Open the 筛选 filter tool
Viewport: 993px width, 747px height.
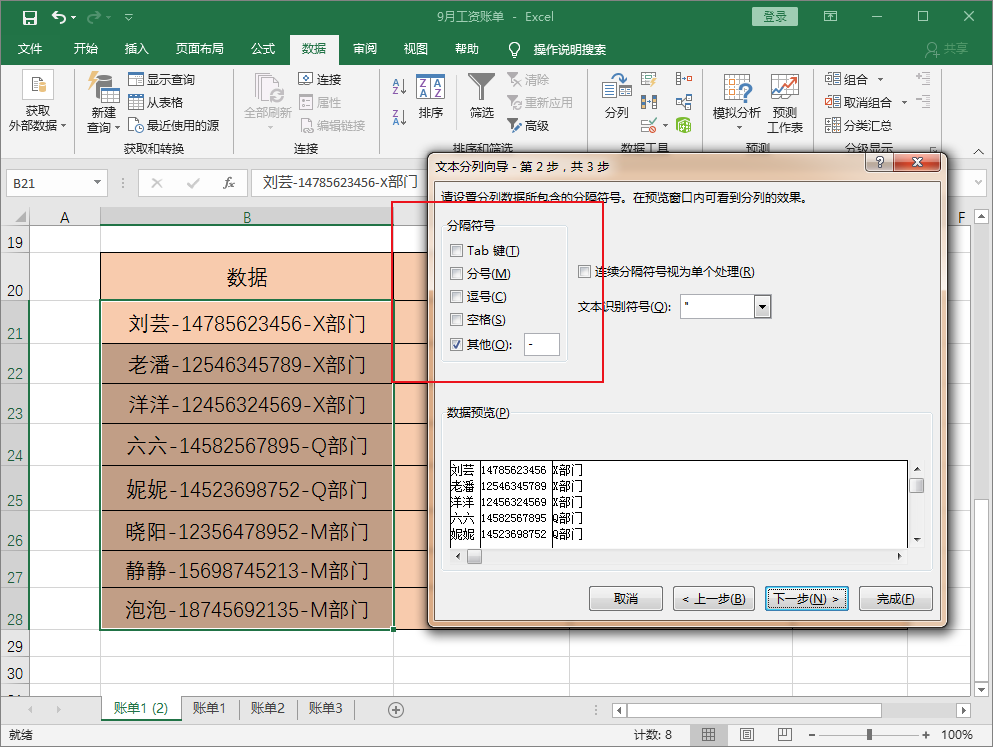(x=480, y=95)
